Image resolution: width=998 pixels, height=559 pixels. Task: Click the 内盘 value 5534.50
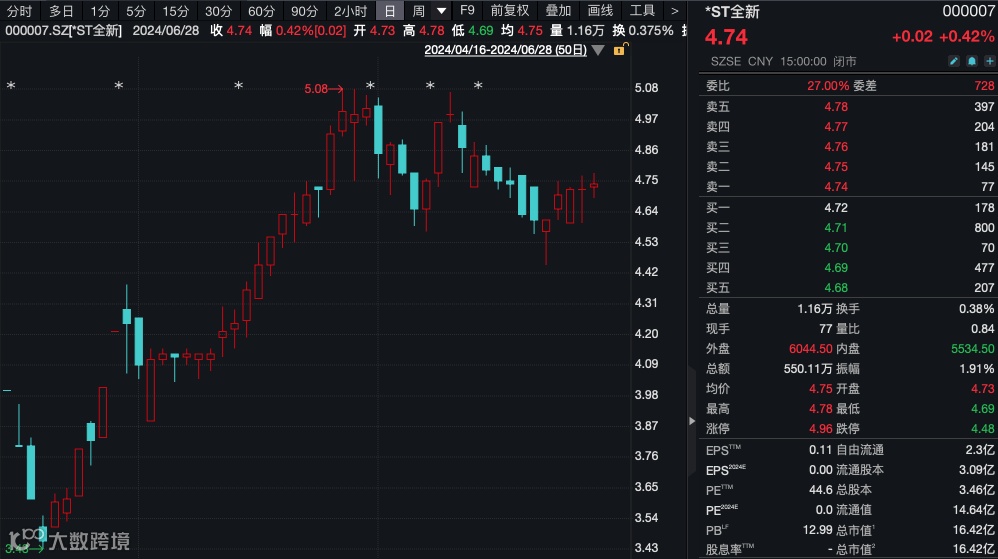coord(973,349)
